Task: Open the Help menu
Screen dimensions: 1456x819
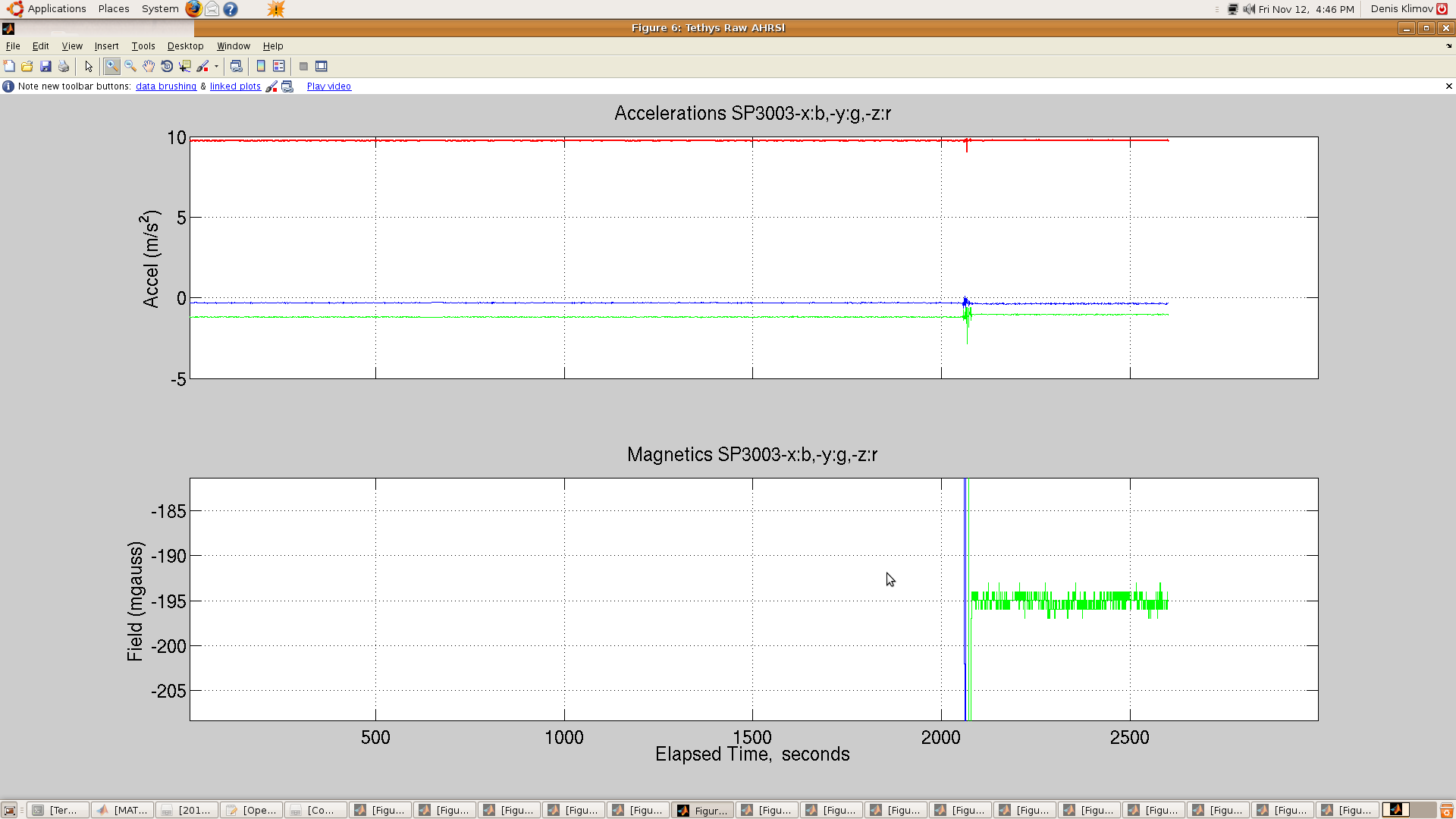Action: (x=273, y=46)
